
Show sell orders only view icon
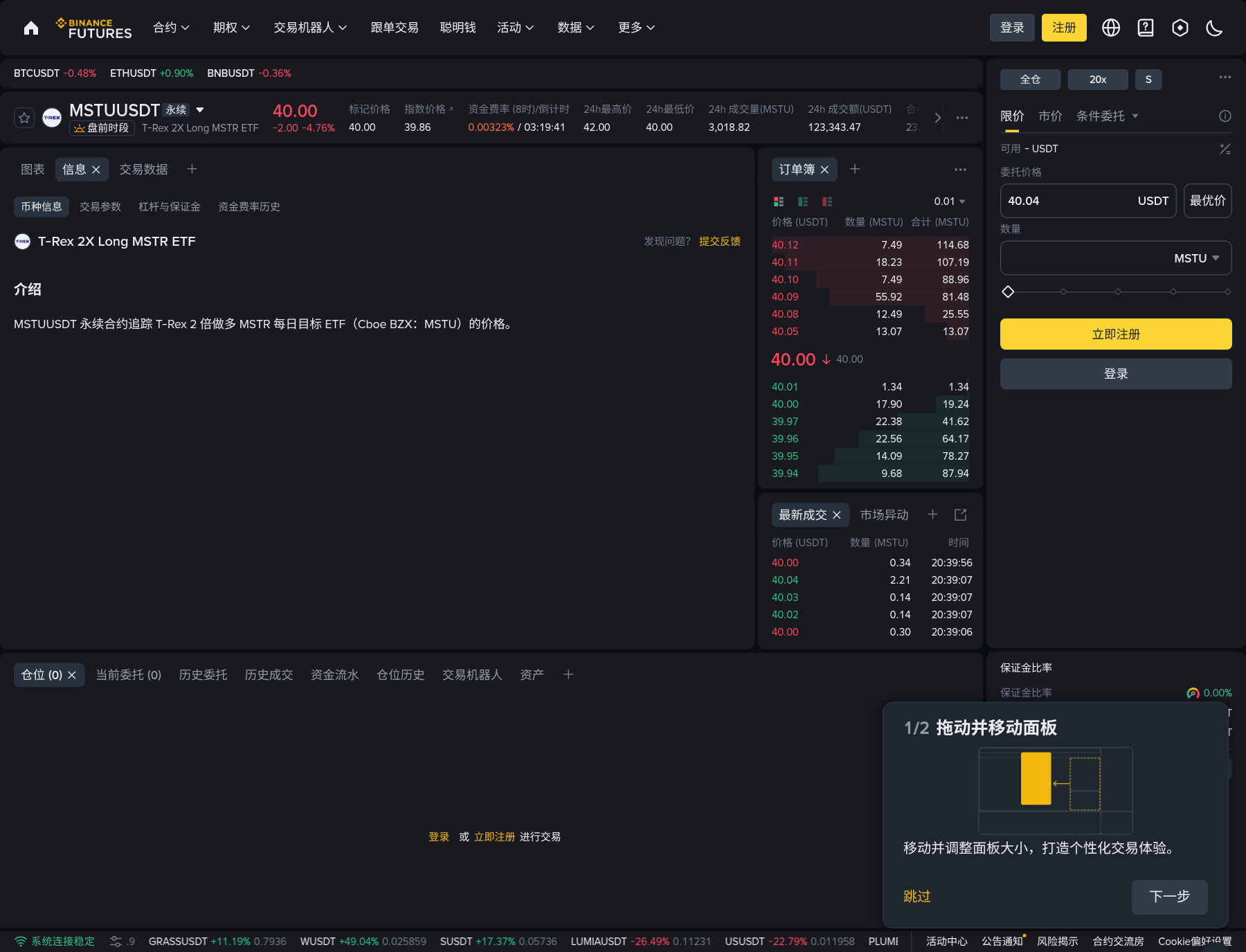click(x=827, y=201)
